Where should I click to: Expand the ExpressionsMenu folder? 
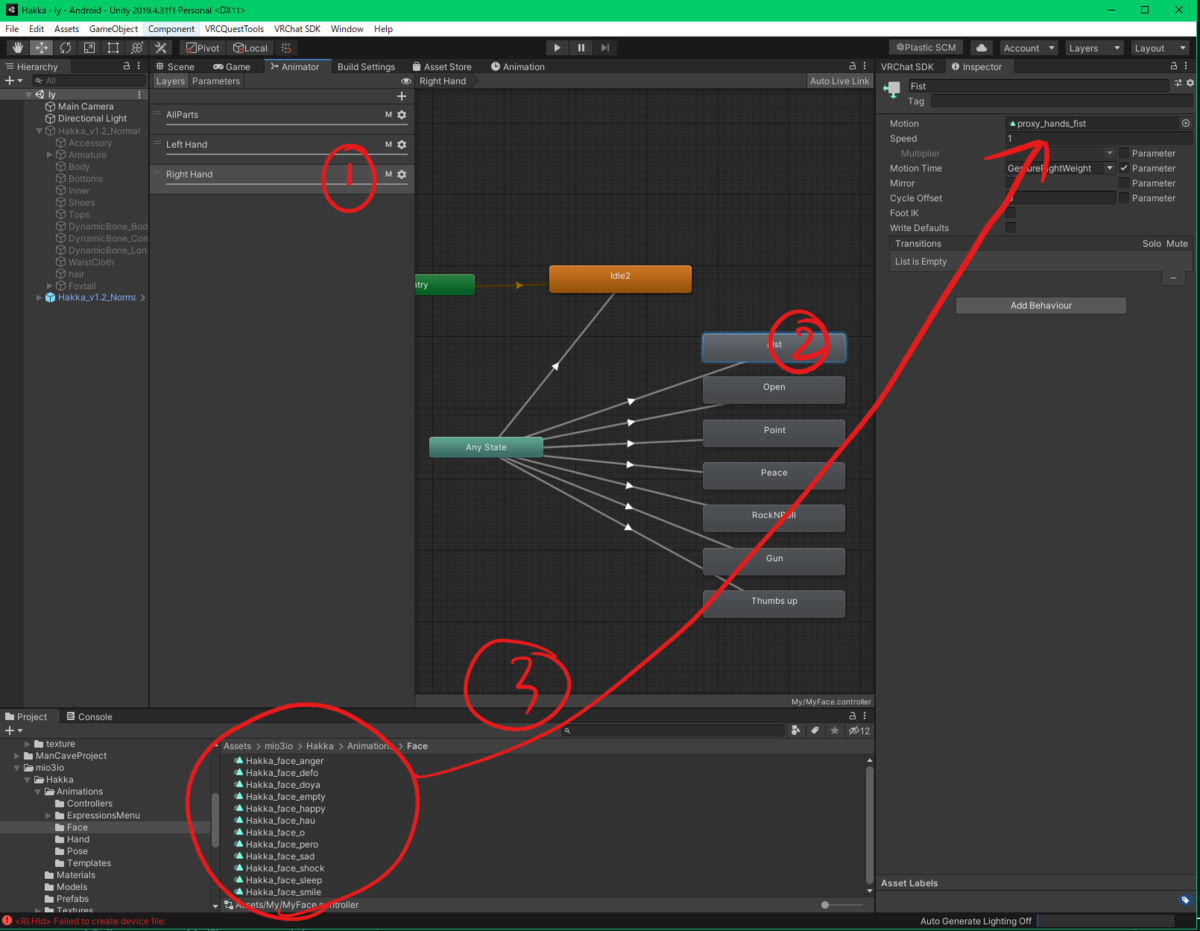point(47,816)
